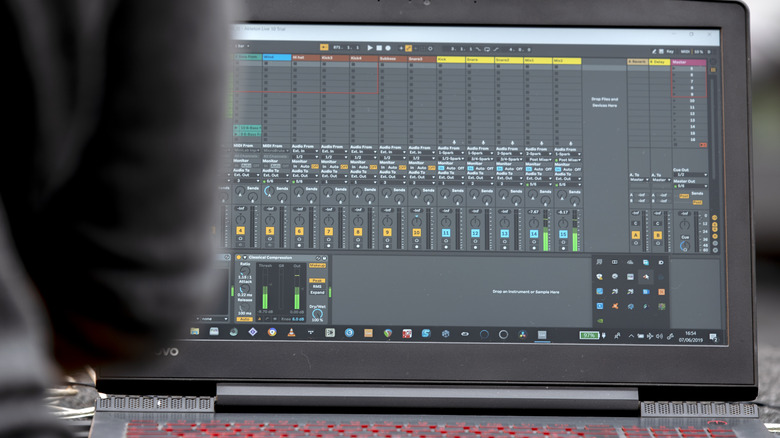Screen dimensions: 780x438
Task: Open the Cue Out 1/2 dropdown
Action: point(690,175)
